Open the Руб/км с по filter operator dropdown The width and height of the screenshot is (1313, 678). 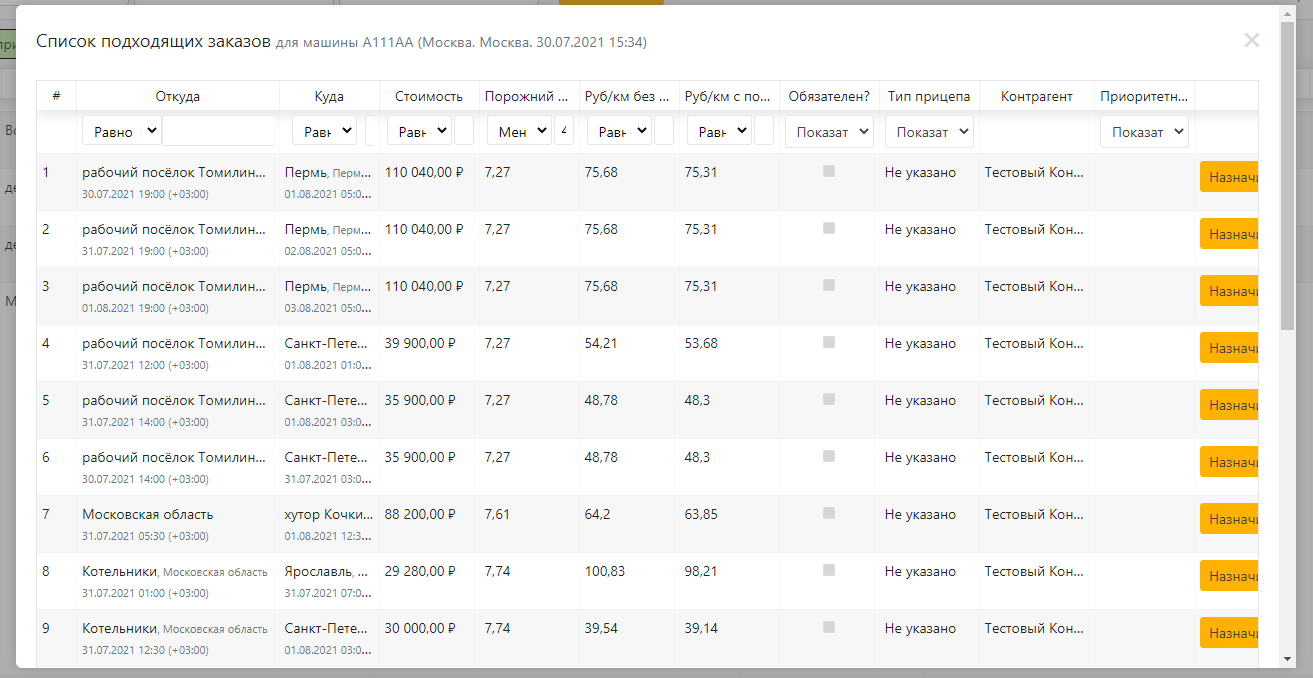[x=719, y=131]
